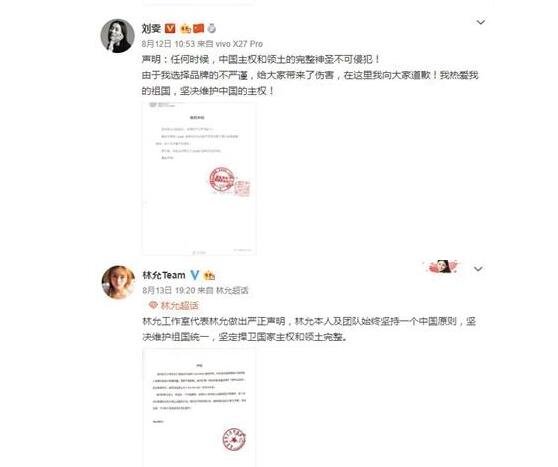Open 林允Team's profile avatar
Image resolution: width=558 pixels, height=467 pixels.
pyautogui.click(x=118, y=282)
